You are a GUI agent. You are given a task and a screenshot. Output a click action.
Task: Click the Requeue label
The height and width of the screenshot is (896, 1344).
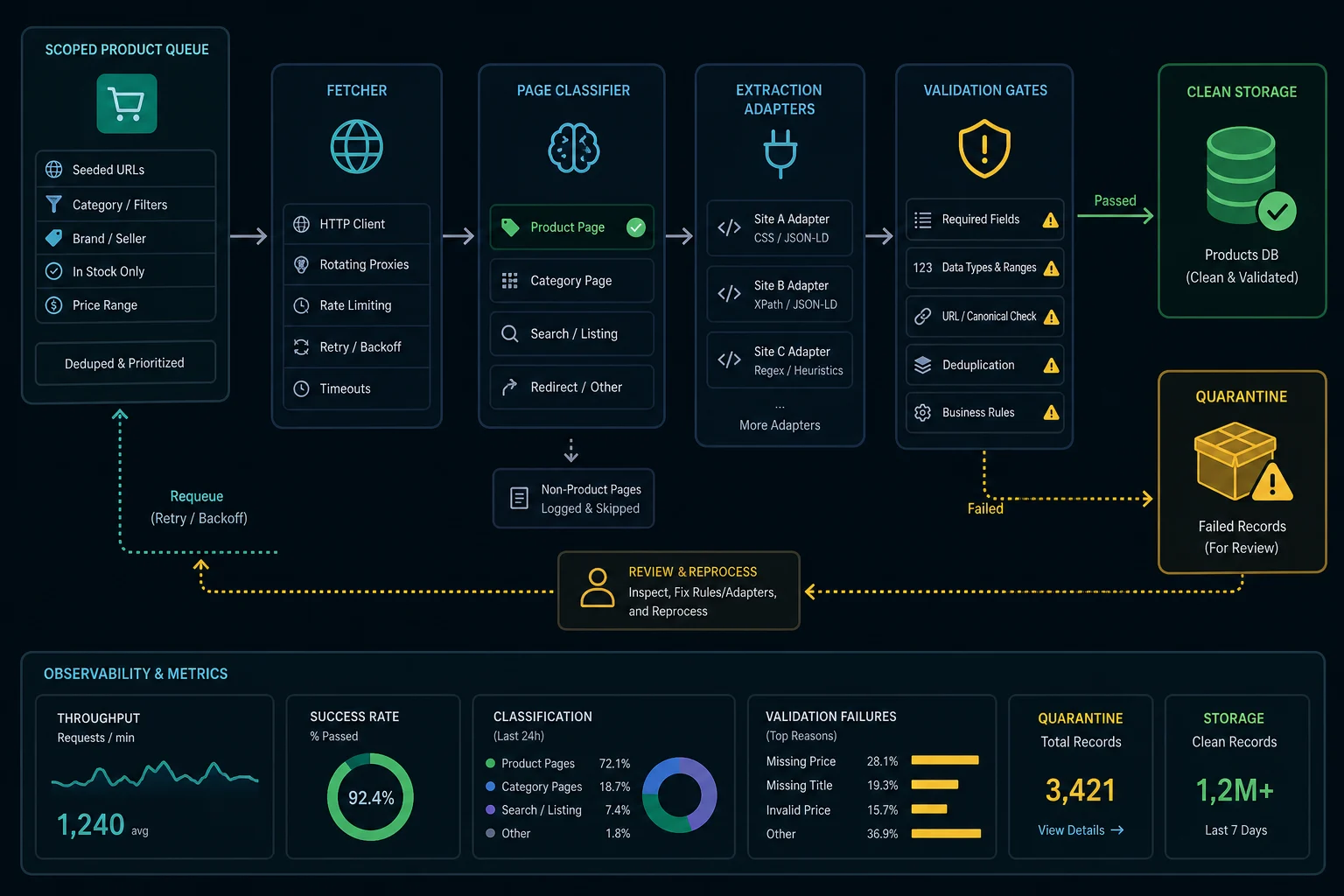[197, 496]
